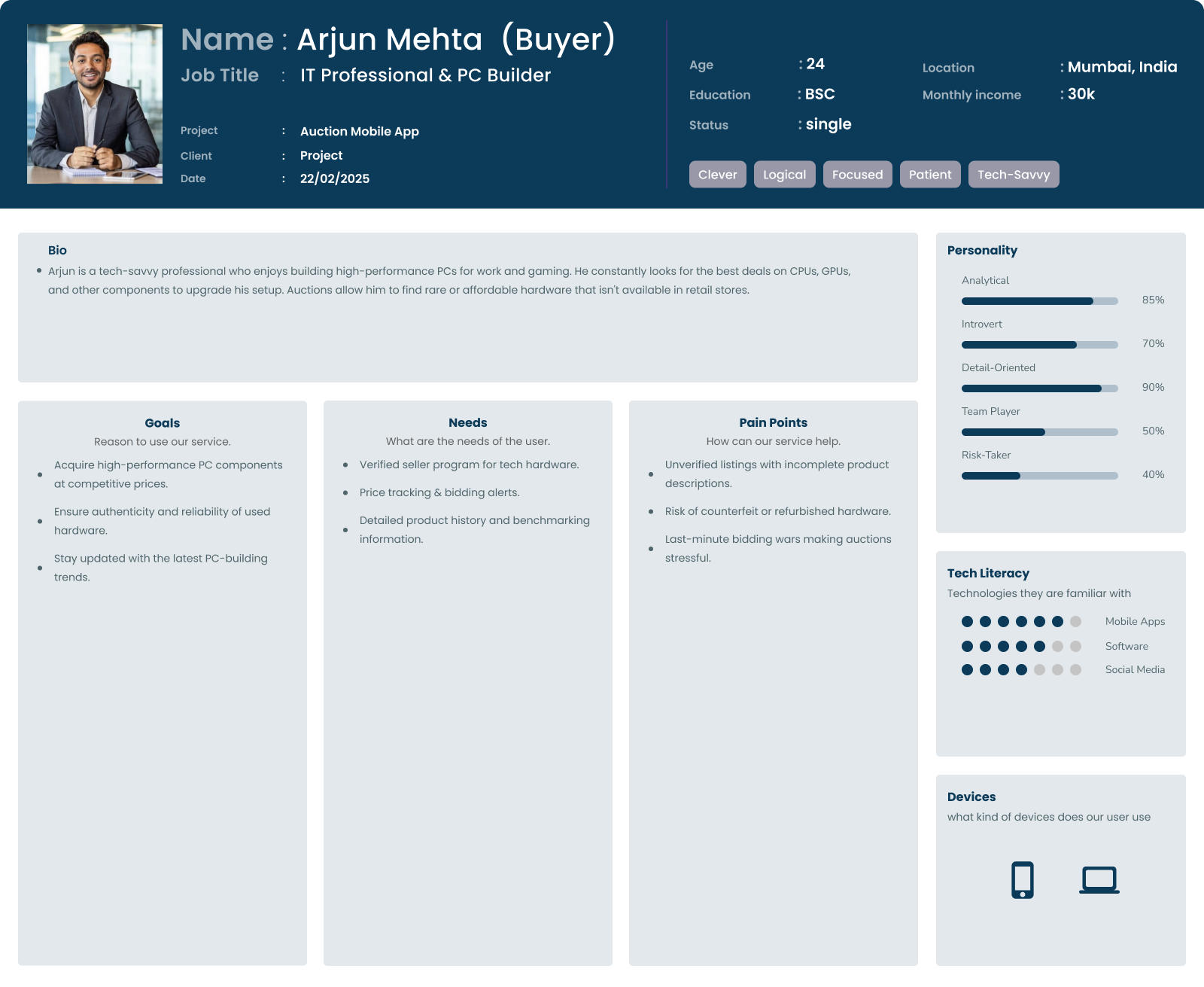Click Arjun Mehta's profile photo
1204x987 pixels.
click(95, 104)
